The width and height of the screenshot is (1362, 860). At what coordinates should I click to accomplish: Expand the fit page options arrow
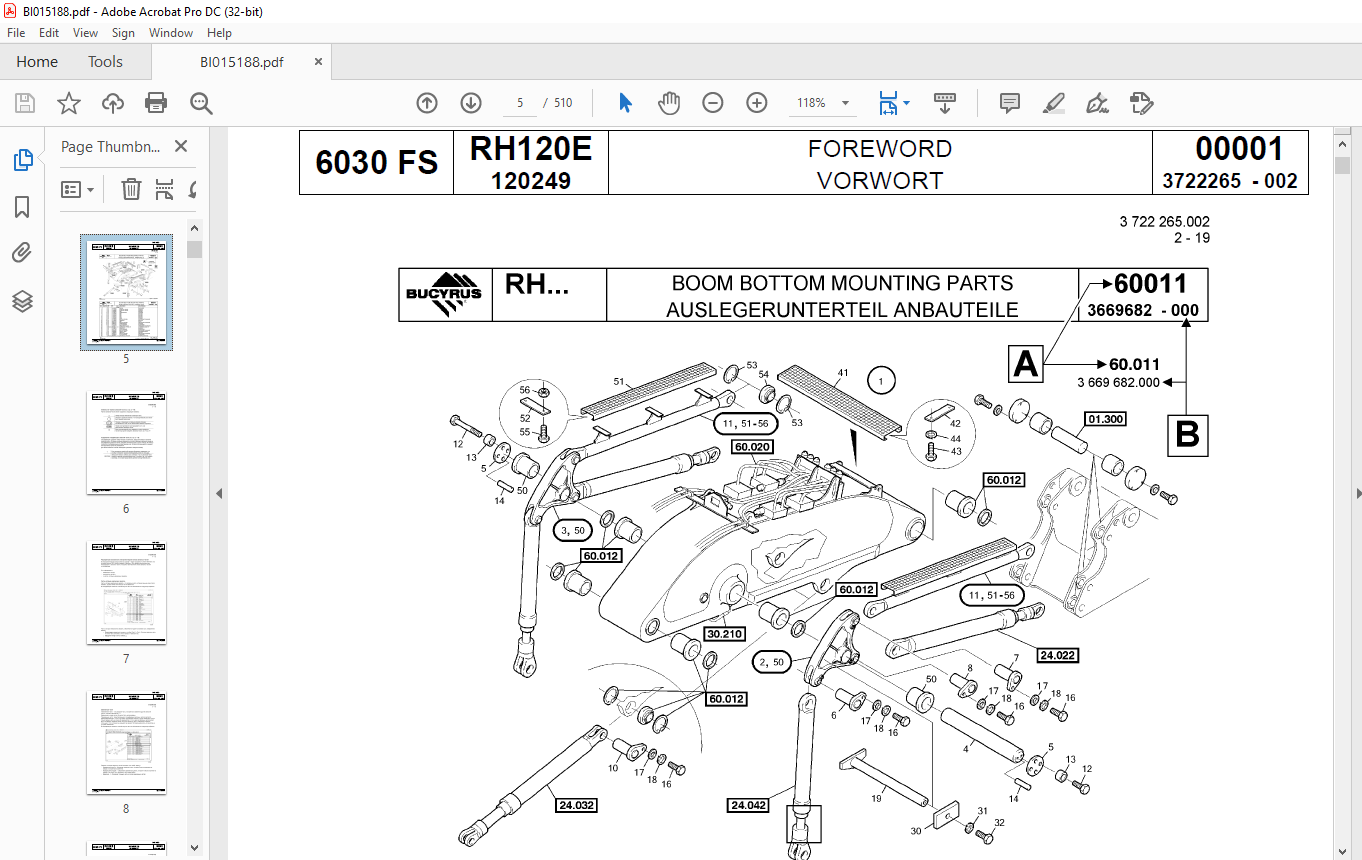[906, 103]
